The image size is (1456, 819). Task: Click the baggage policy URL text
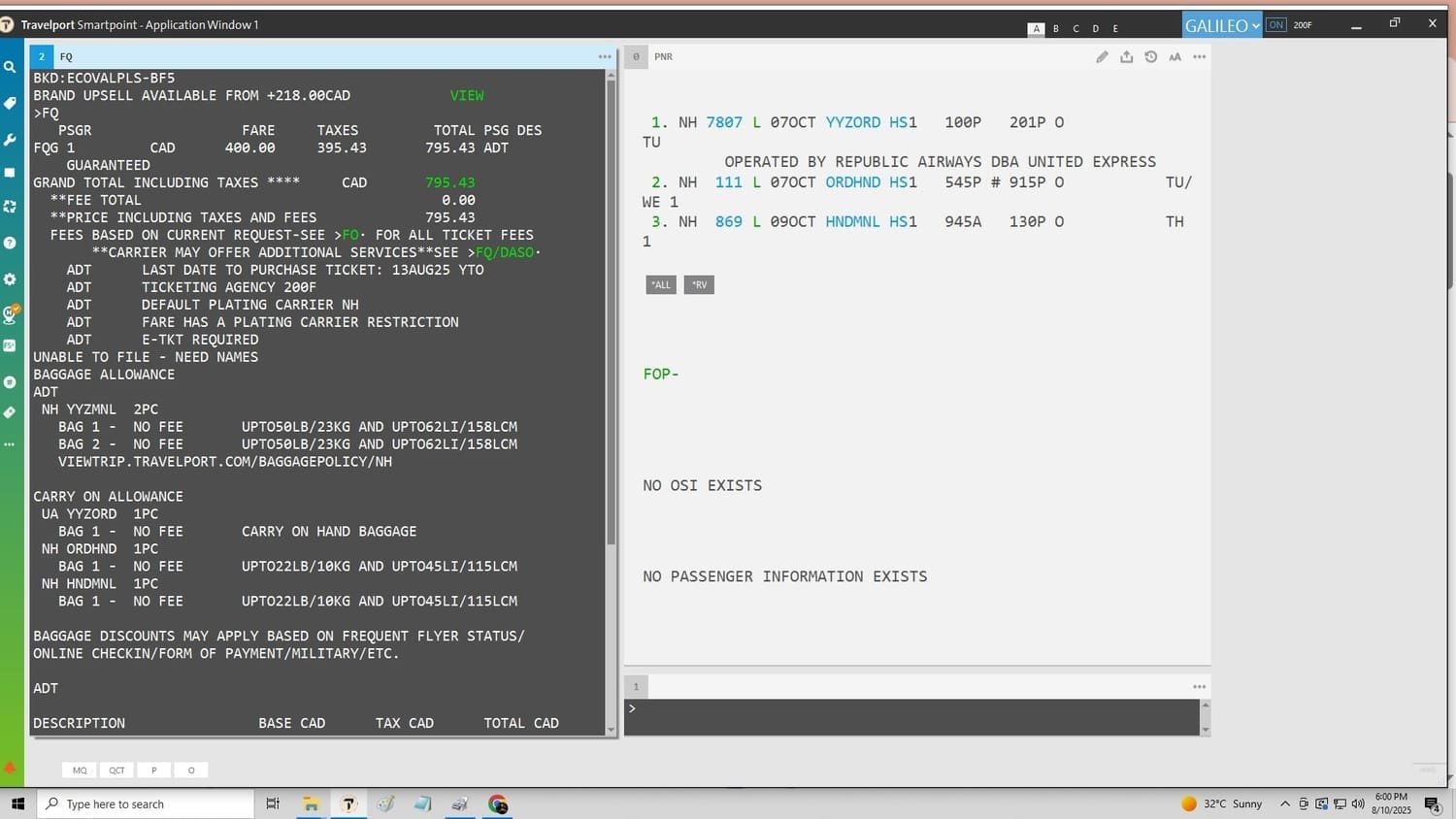225,462
